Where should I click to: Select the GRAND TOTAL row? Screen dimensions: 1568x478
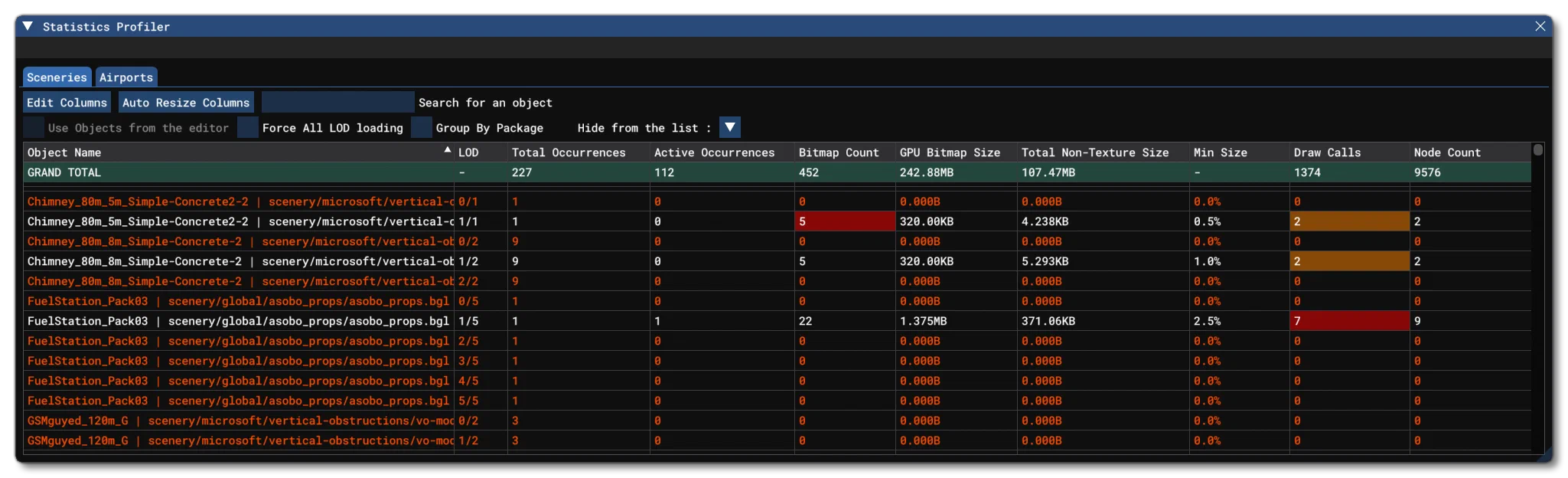tap(777, 172)
